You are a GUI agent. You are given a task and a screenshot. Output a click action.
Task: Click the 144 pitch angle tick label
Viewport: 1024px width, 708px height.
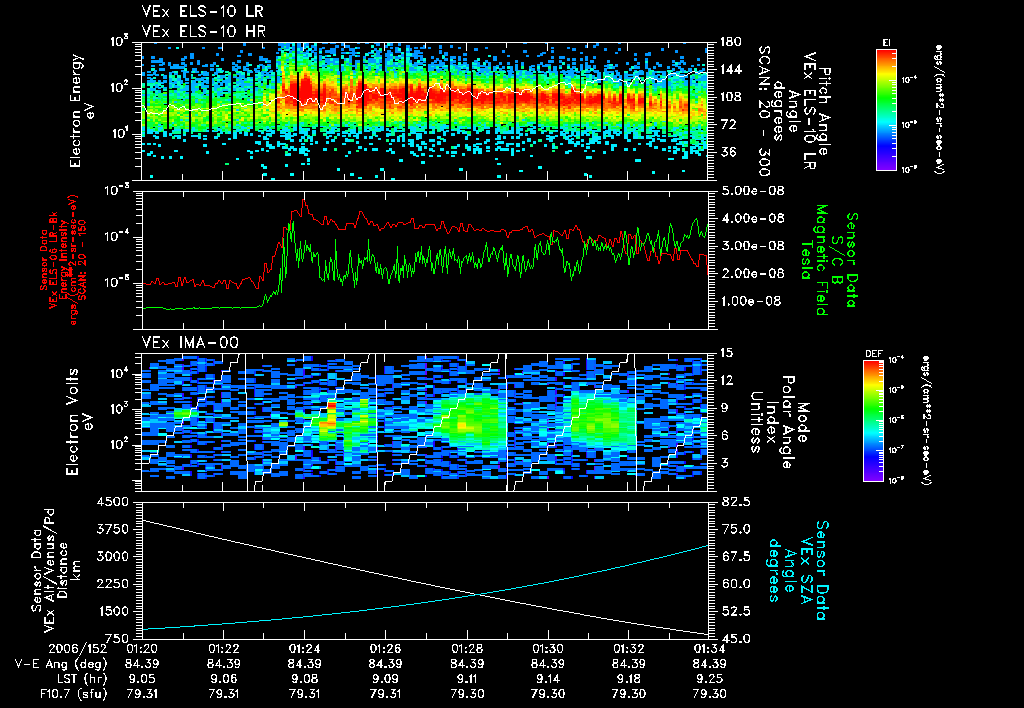[731, 69]
